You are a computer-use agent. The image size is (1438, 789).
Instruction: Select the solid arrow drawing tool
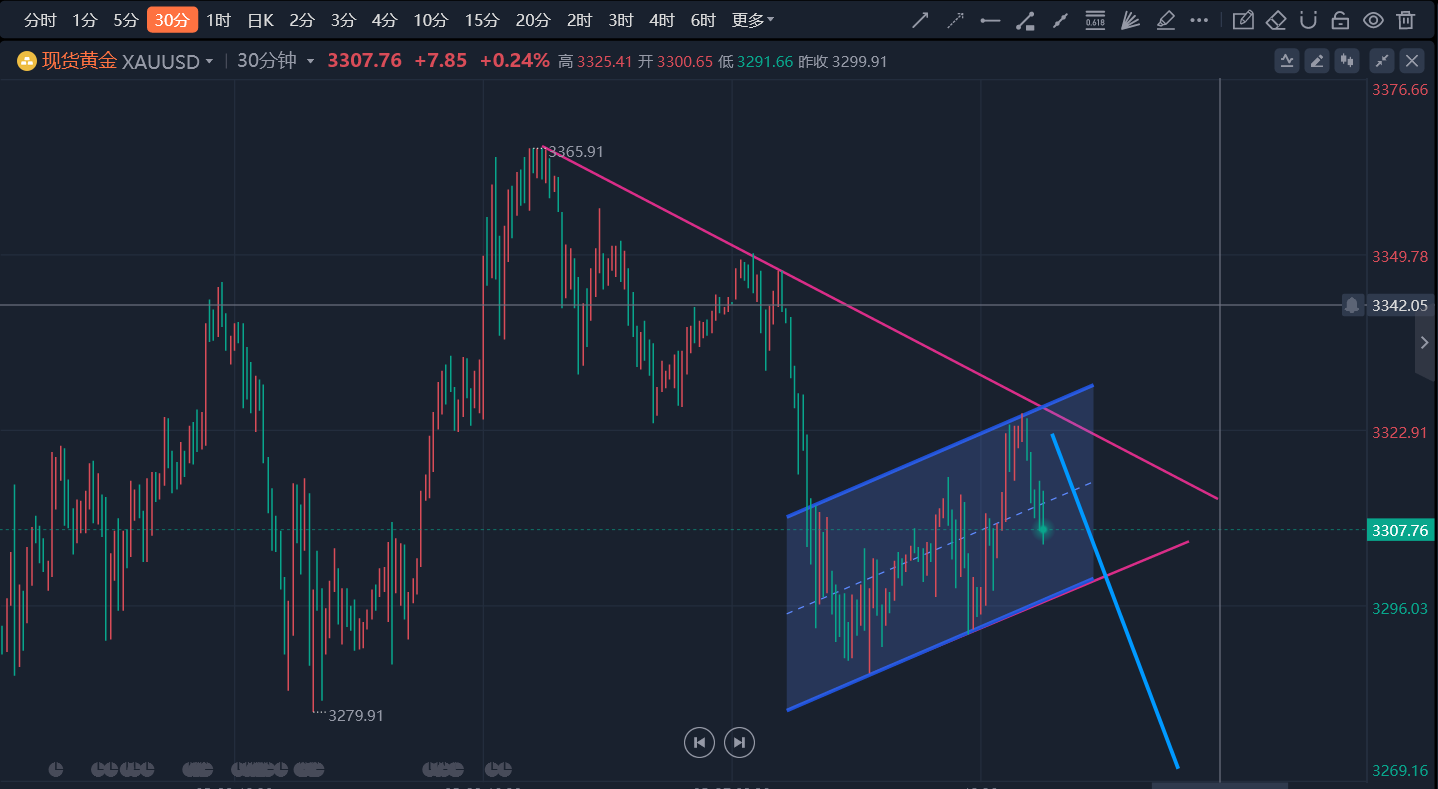(921, 20)
